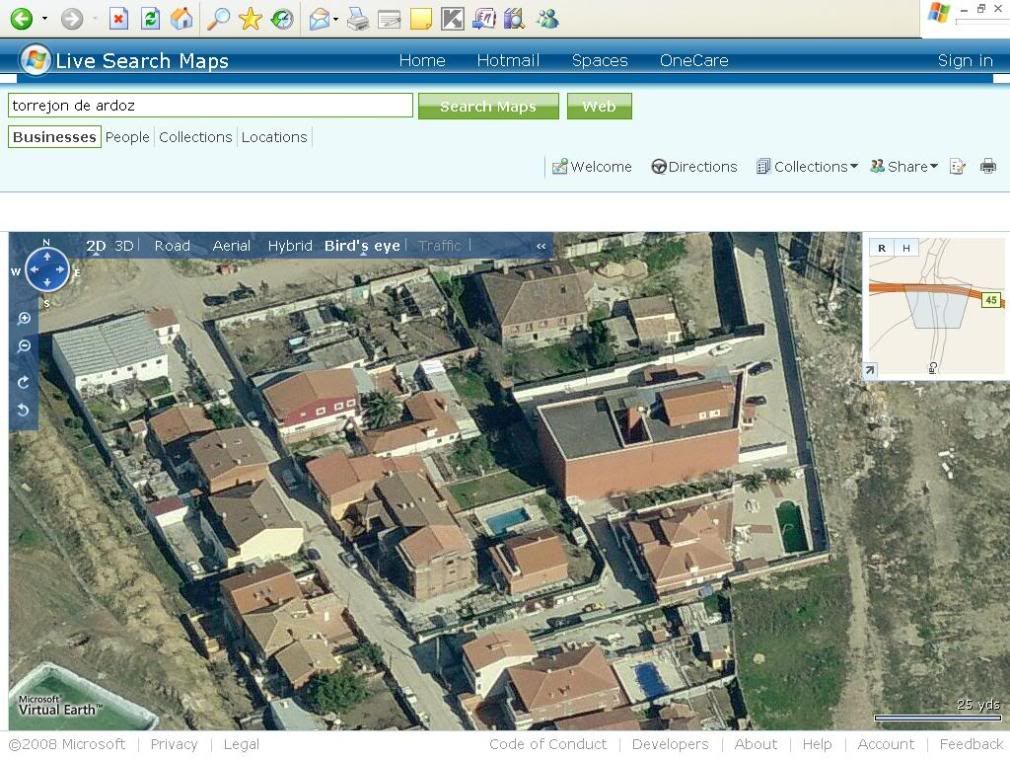The width and height of the screenshot is (1010, 758).
Task: Switch map to 3D mode
Action: (x=124, y=246)
